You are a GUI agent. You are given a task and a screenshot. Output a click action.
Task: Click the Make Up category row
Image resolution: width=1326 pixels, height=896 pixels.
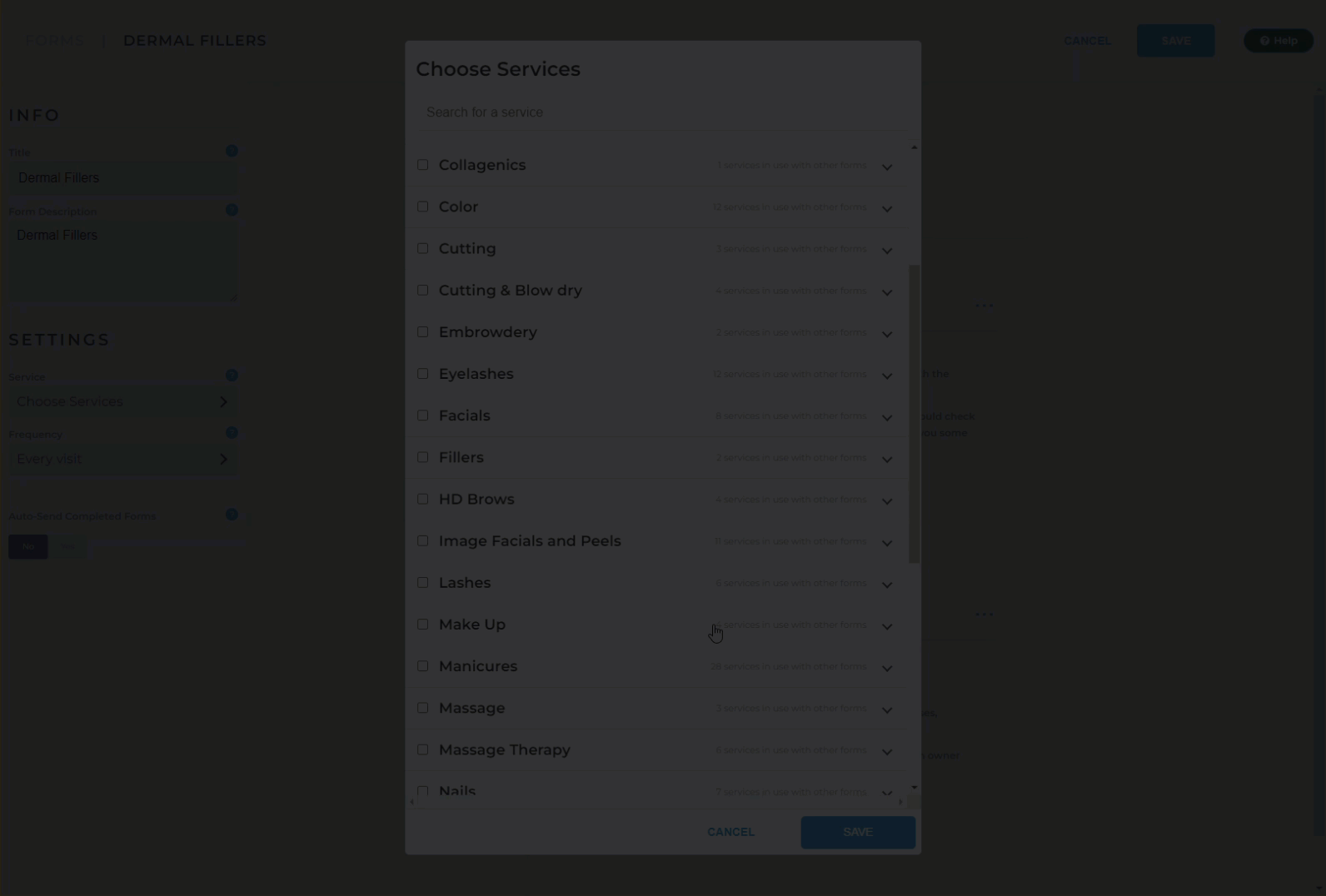pos(656,625)
